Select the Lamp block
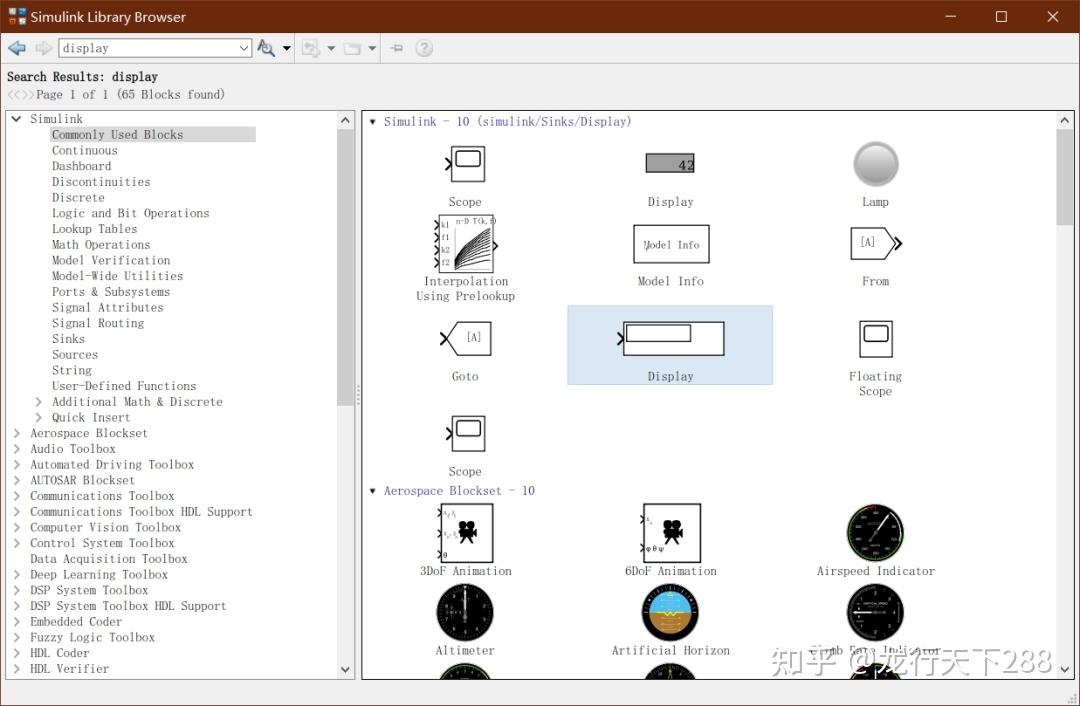Viewport: 1080px width, 706px height. coord(875,164)
